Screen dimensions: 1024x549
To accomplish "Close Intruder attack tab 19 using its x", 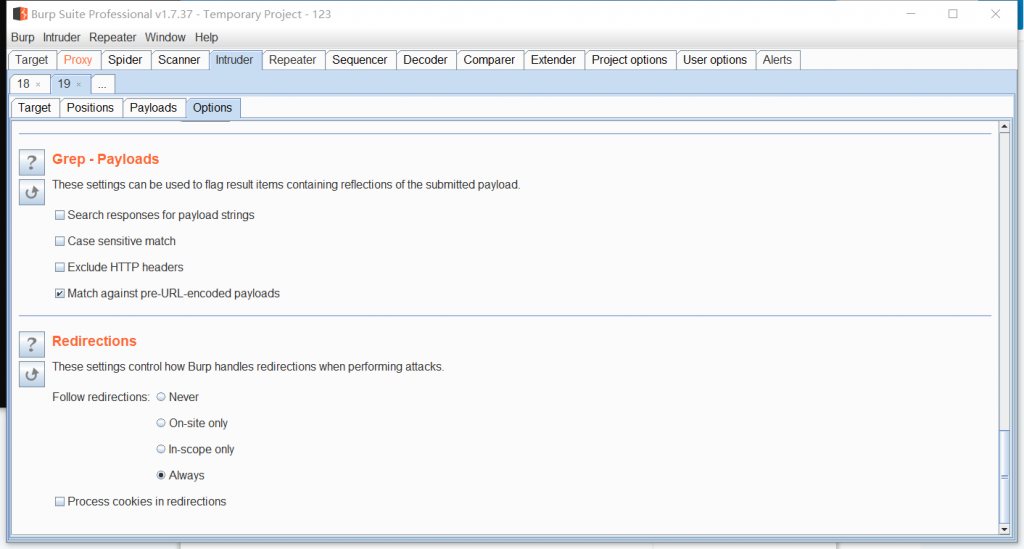I will click(79, 84).
